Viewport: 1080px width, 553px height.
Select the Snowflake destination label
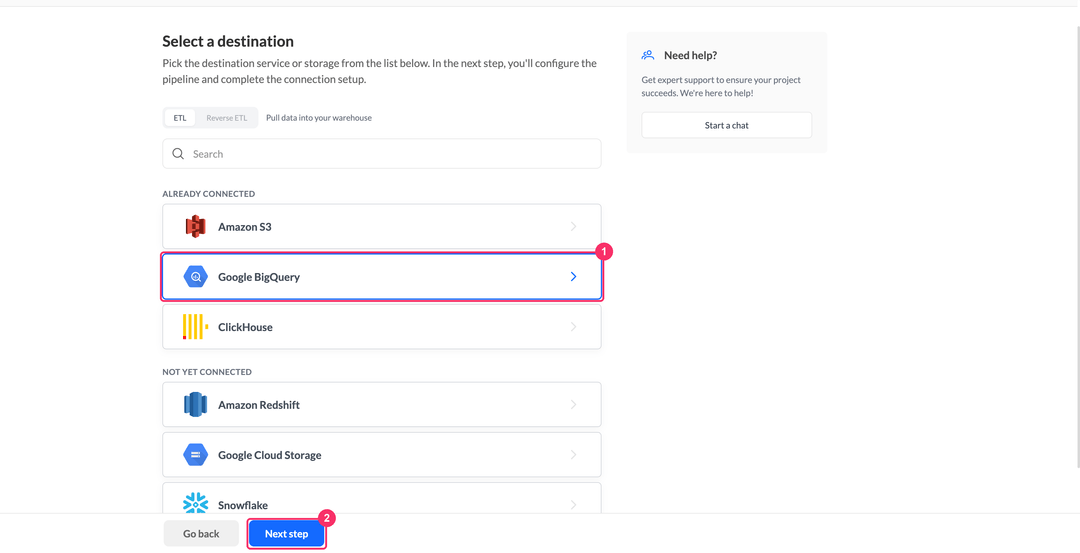[x=243, y=505]
